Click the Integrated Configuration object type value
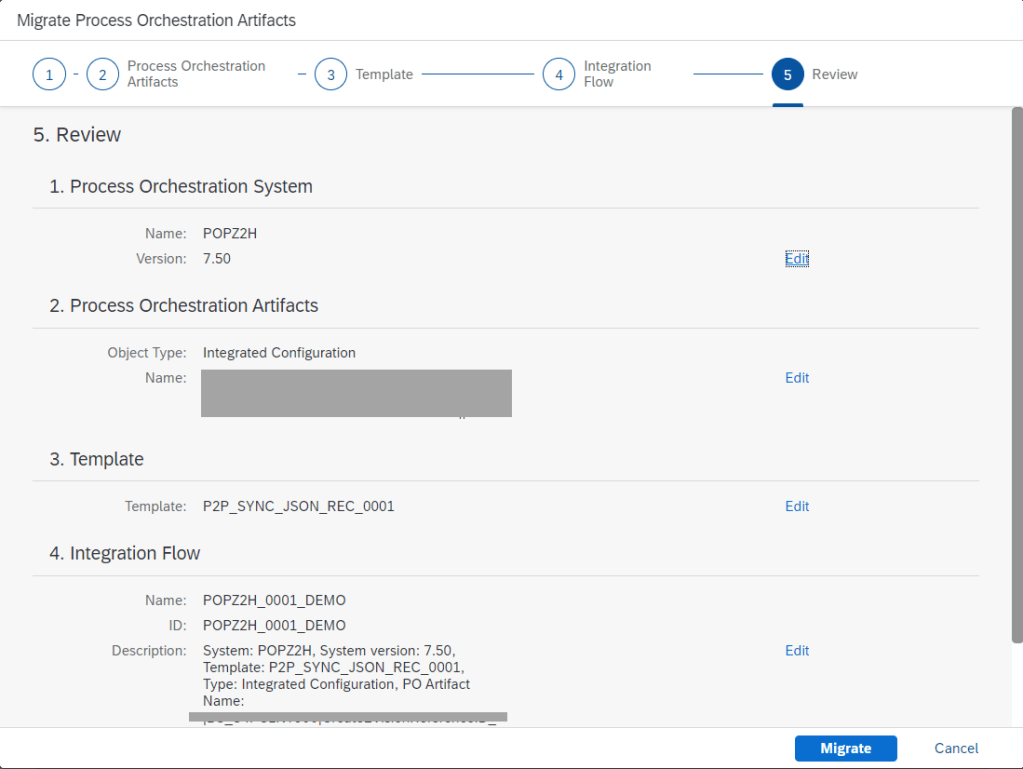 279,353
